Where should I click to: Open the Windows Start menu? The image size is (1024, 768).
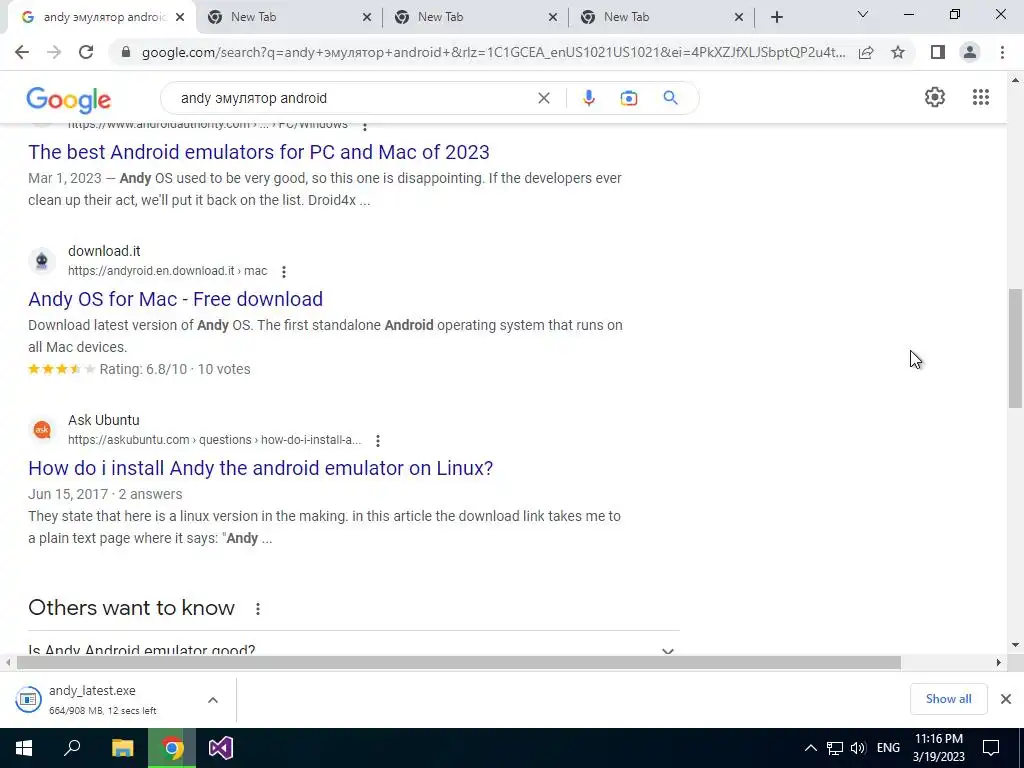(24, 748)
